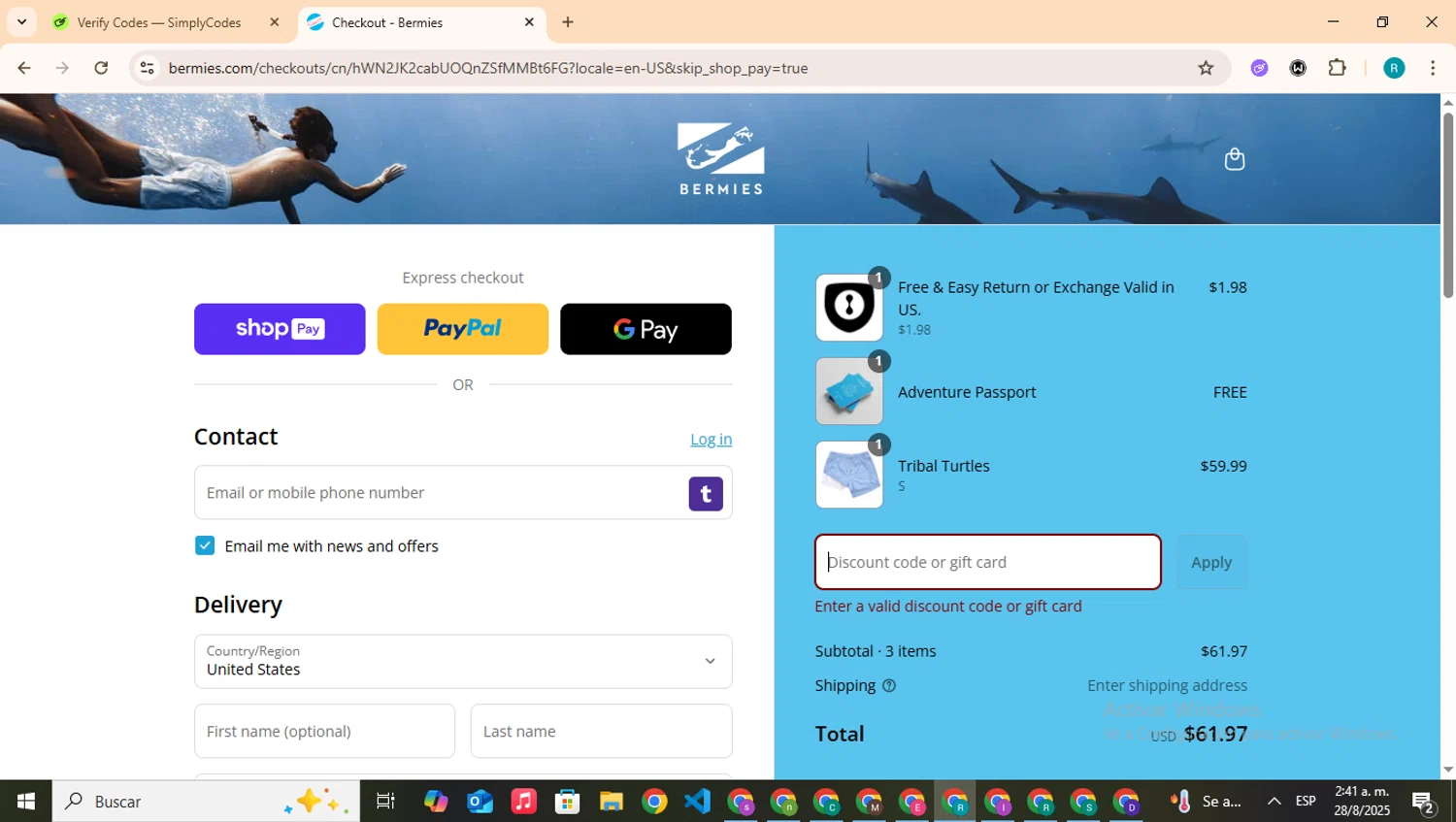Open the Chrome Extensions puzzle icon
Viewport: 1456px width, 822px height.
pyautogui.click(x=1337, y=68)
